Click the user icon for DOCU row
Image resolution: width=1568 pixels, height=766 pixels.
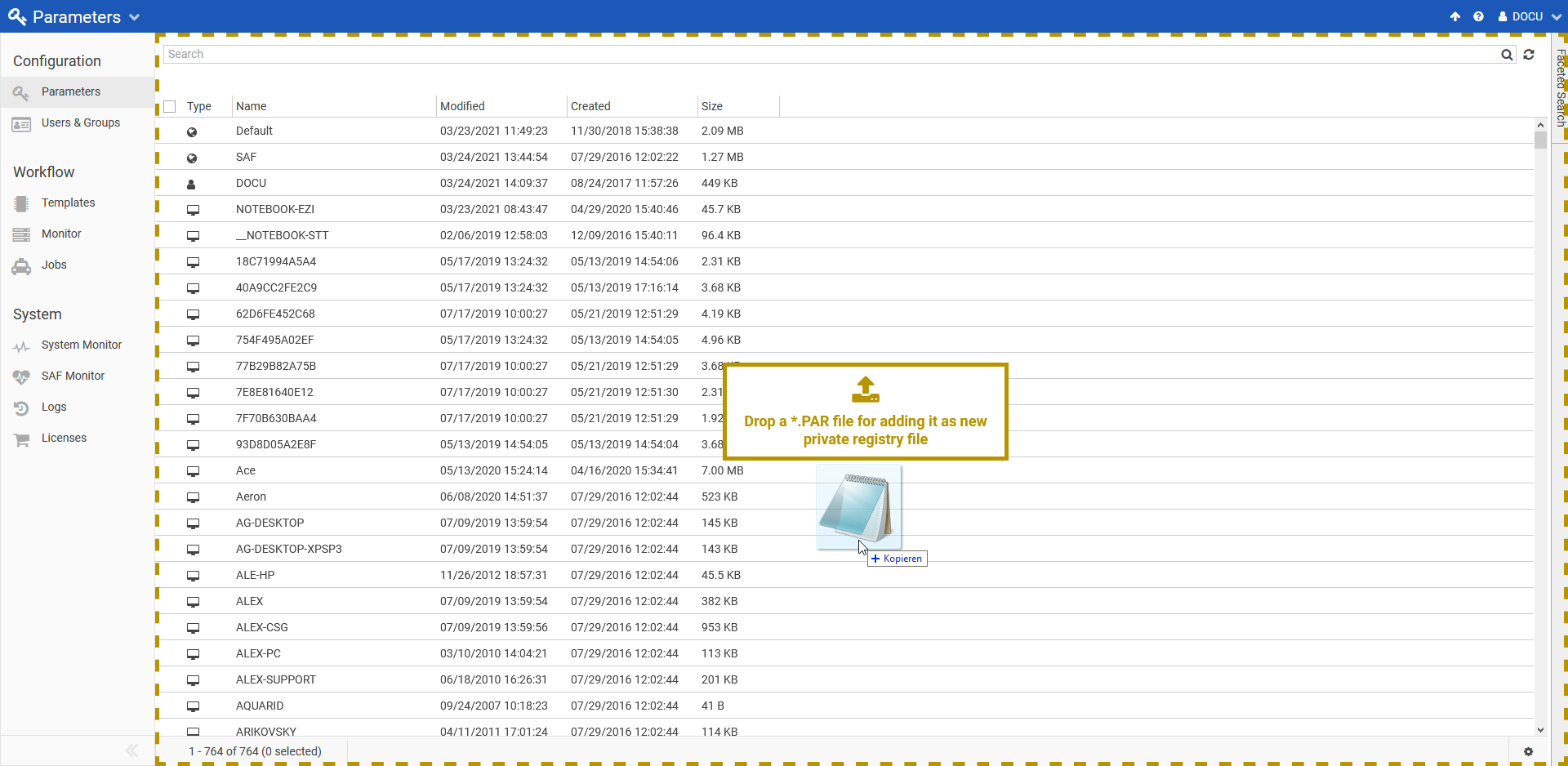coord(192,184)
